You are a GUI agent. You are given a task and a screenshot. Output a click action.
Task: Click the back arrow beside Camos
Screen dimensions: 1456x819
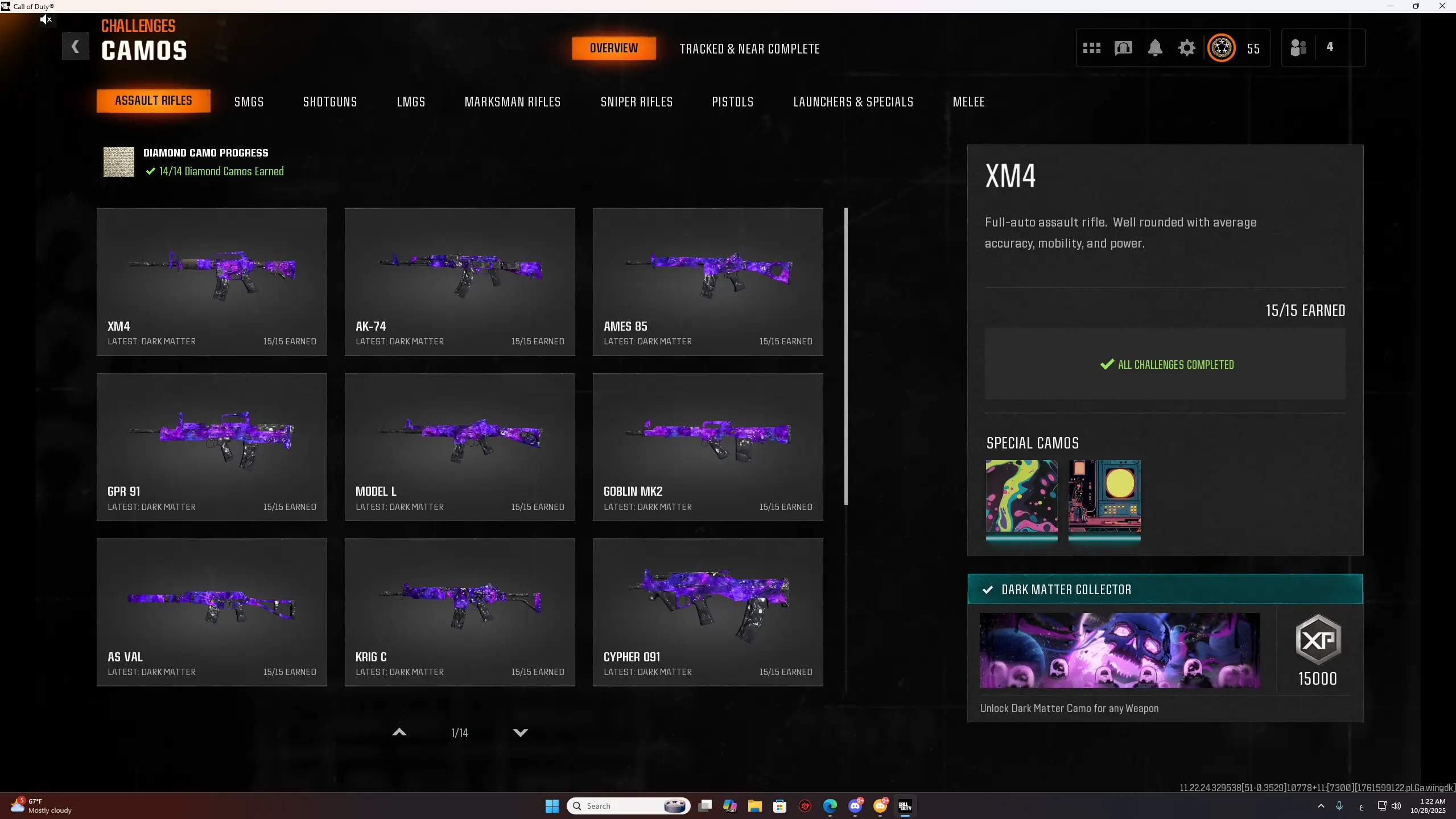tap(75, 47)
